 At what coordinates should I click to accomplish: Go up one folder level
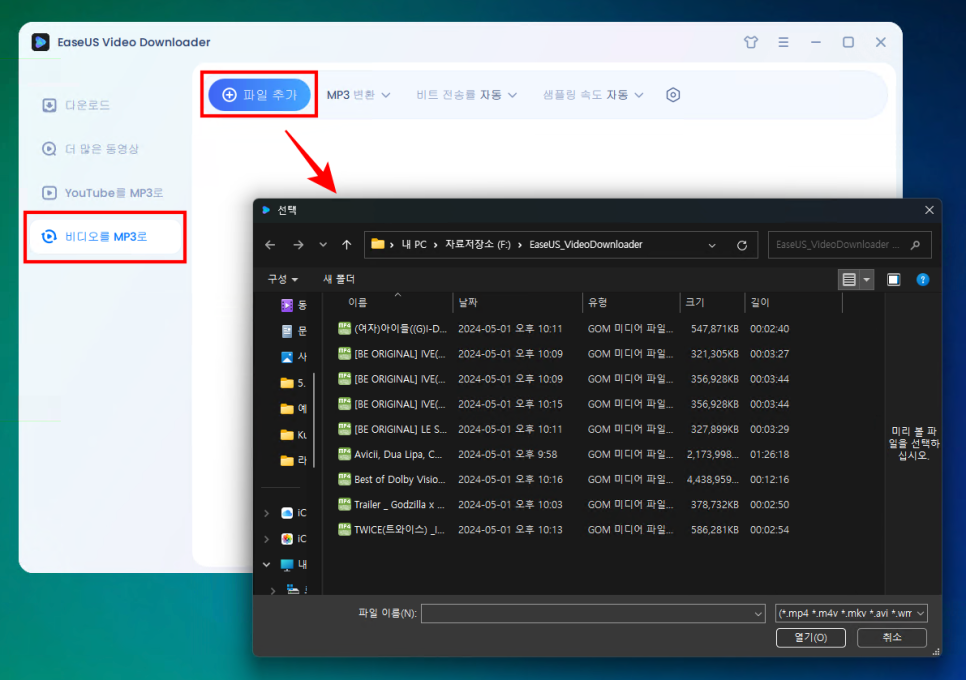[347, 245]
